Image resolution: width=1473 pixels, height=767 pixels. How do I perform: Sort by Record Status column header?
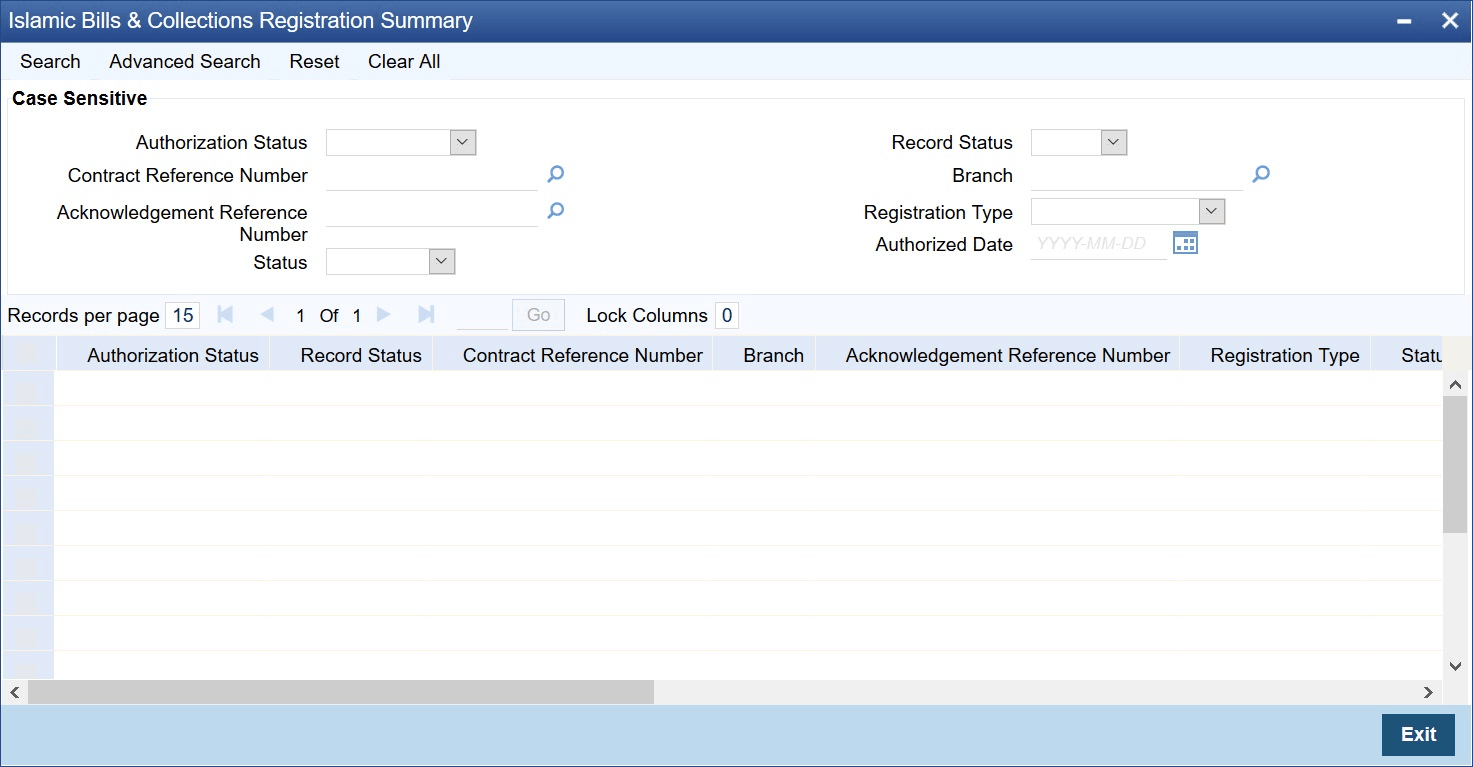[361, 355]
